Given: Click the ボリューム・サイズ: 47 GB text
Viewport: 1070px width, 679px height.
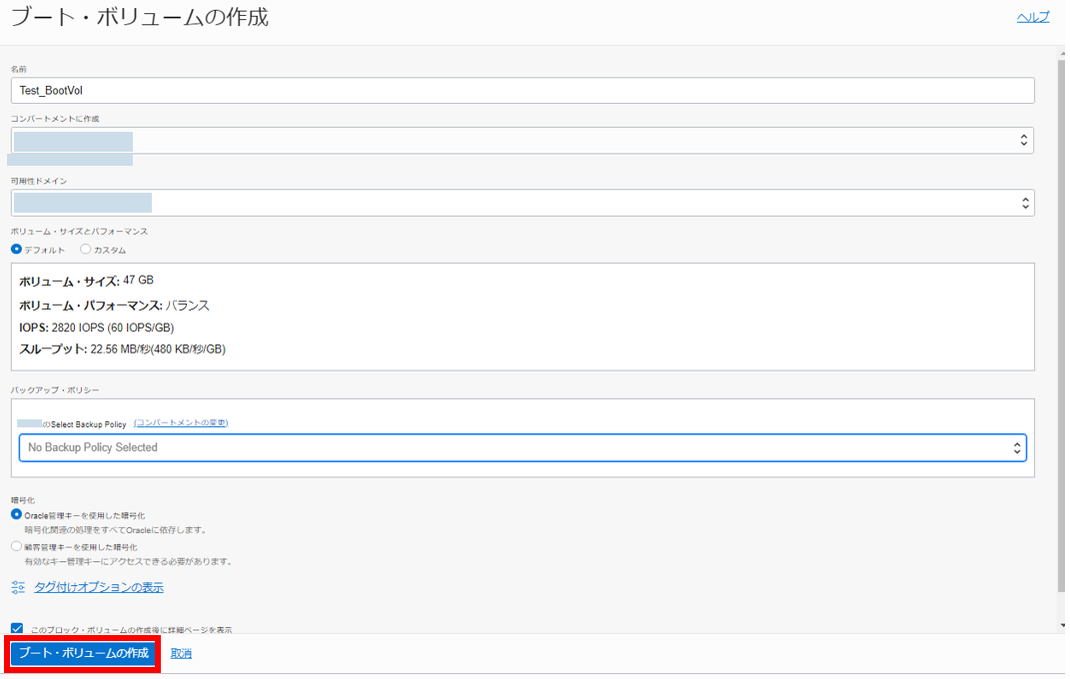Looking at the screenshot, I should click(x=87, y=280).
